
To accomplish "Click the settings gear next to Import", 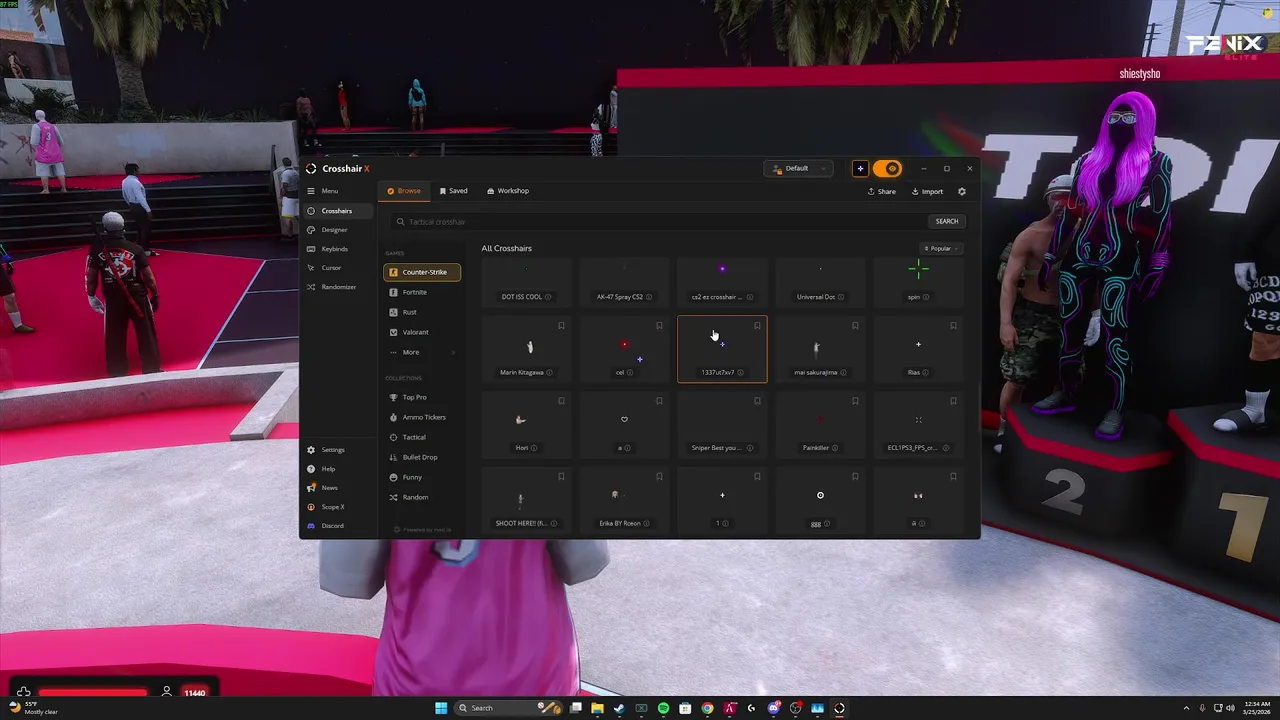I will click(962, 191).
